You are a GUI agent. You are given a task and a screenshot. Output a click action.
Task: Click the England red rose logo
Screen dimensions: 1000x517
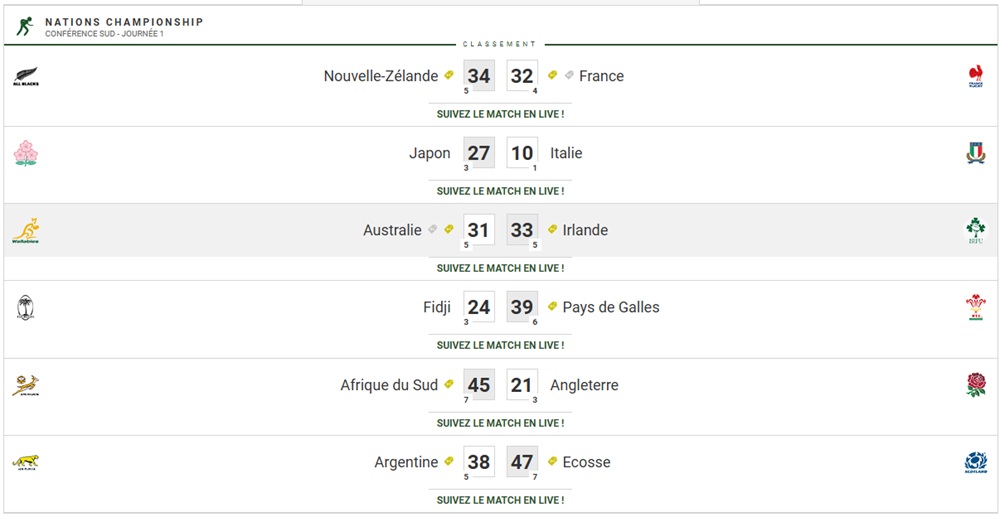pos(976,385)
